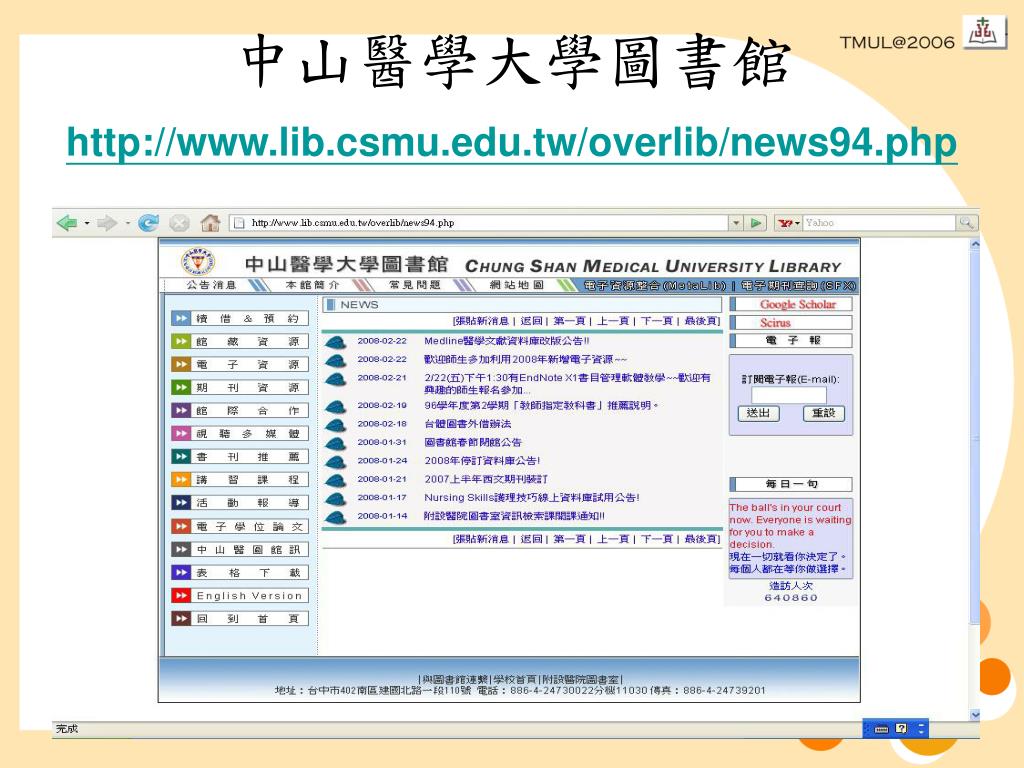The width and height of the screenshot is (1024, 768).
Task: Open 電子資源整合 (MetaLib) link
Action: [x=654, y=285]
